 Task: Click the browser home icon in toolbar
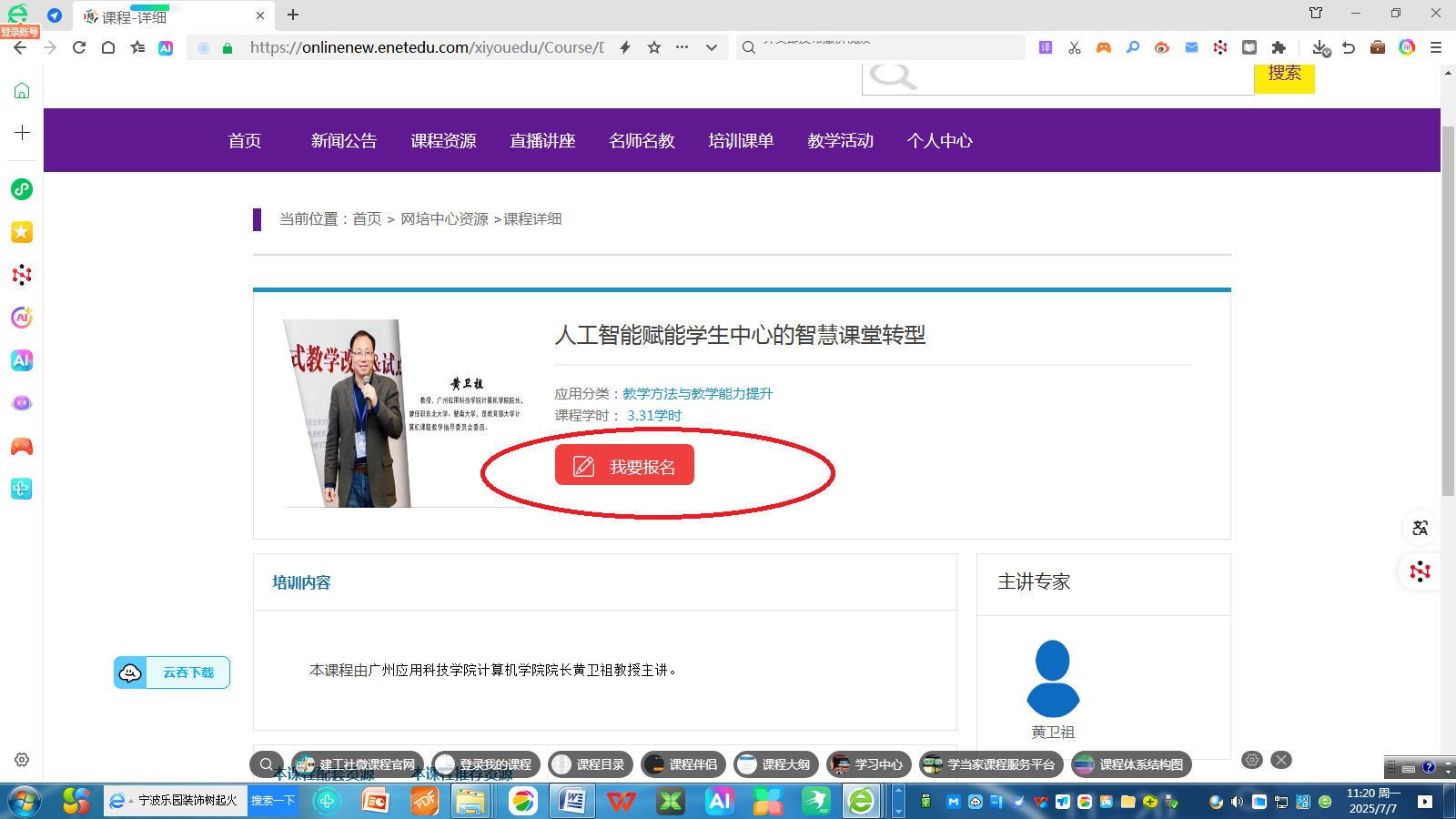pyautogui.click(x=108, y=47)
